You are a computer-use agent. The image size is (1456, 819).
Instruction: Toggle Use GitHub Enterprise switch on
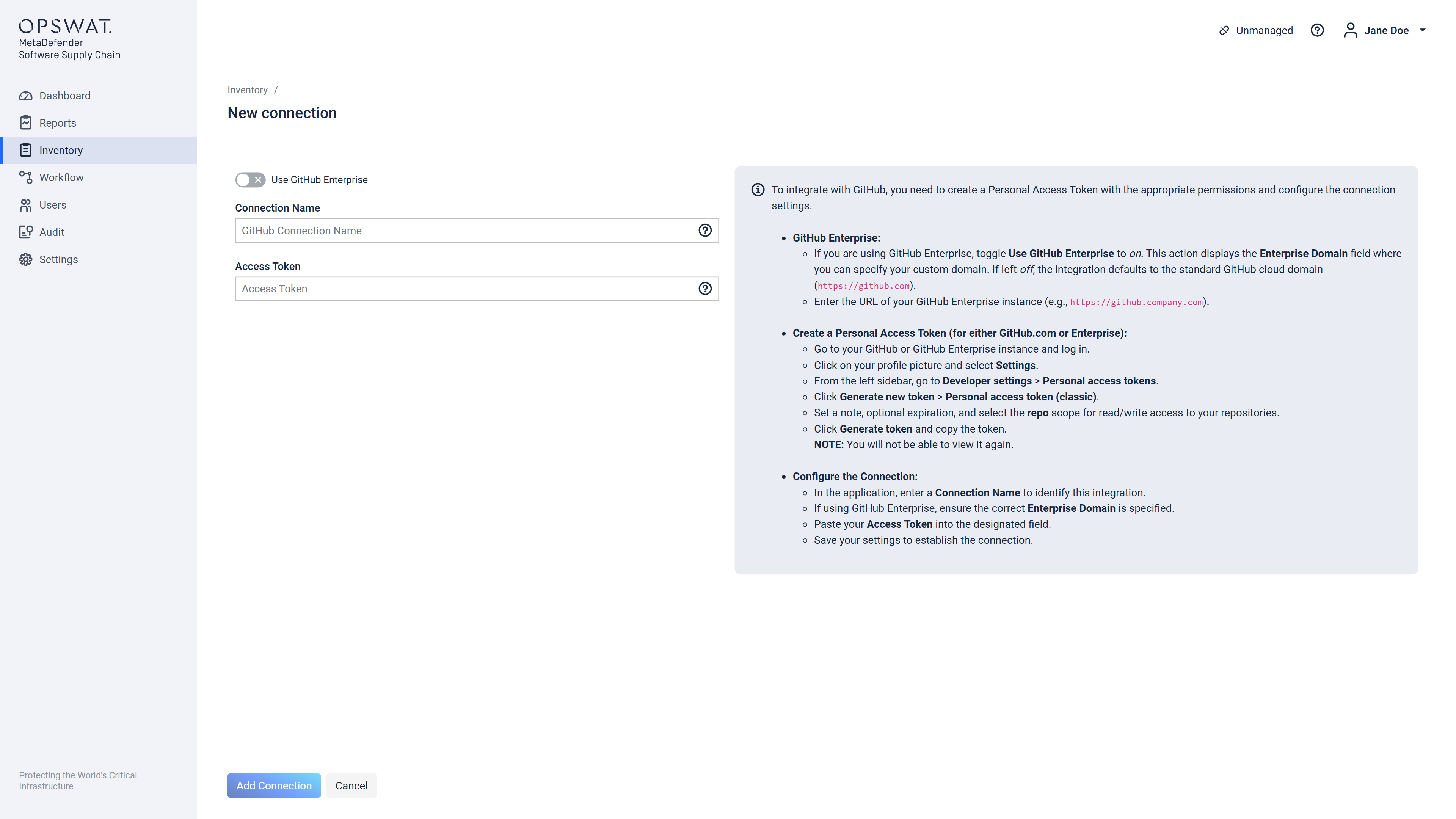coord(250,180)
